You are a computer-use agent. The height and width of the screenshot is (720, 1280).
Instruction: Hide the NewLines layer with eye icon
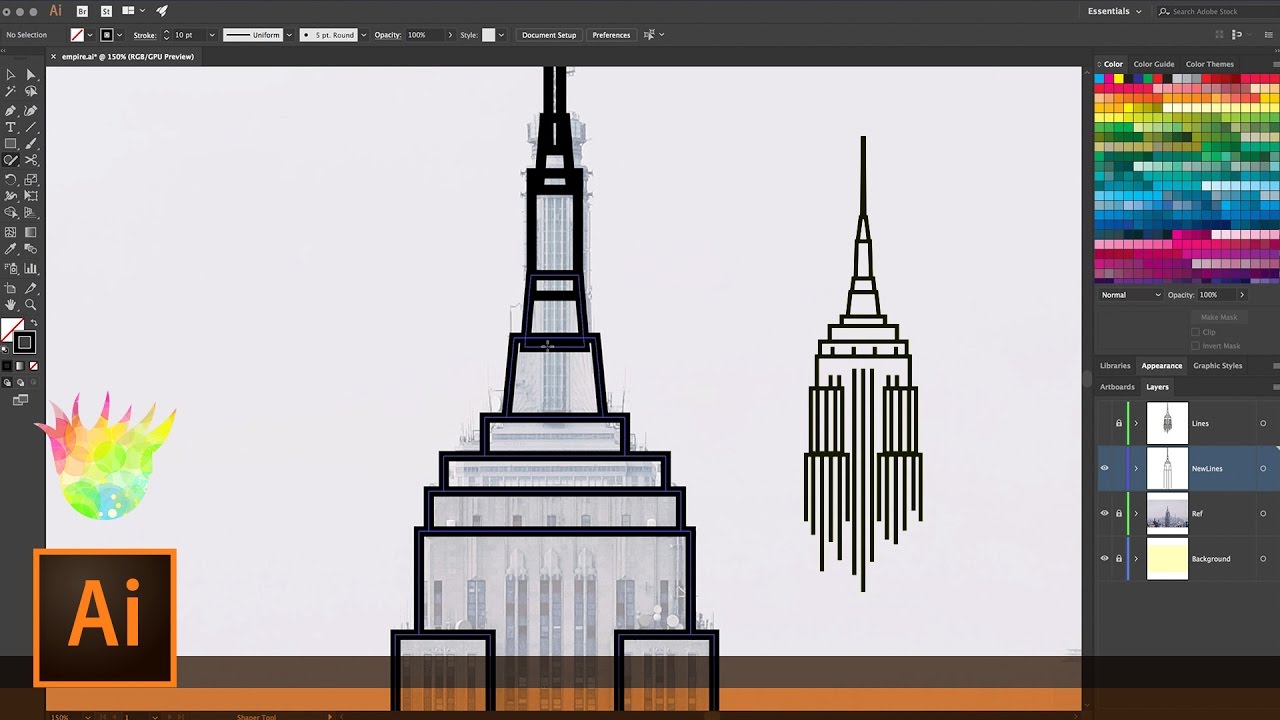(x=1104, y=468)
